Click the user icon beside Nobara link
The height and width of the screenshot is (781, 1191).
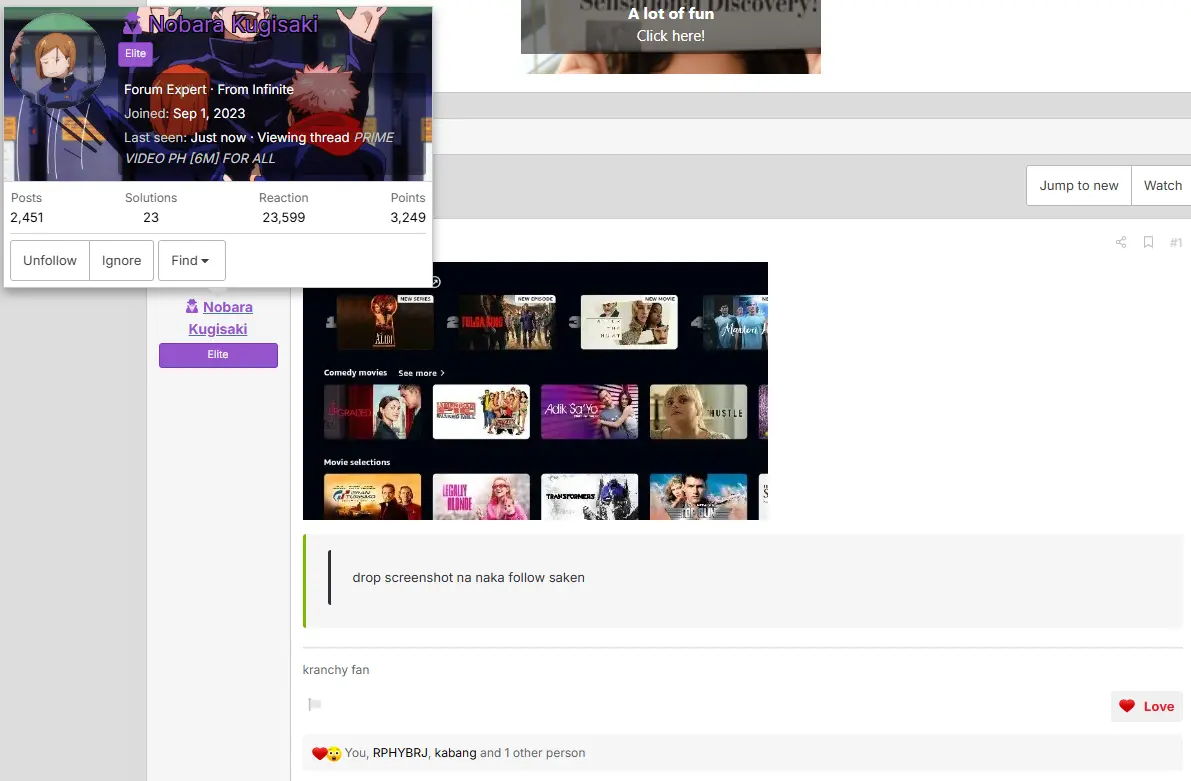191,306
